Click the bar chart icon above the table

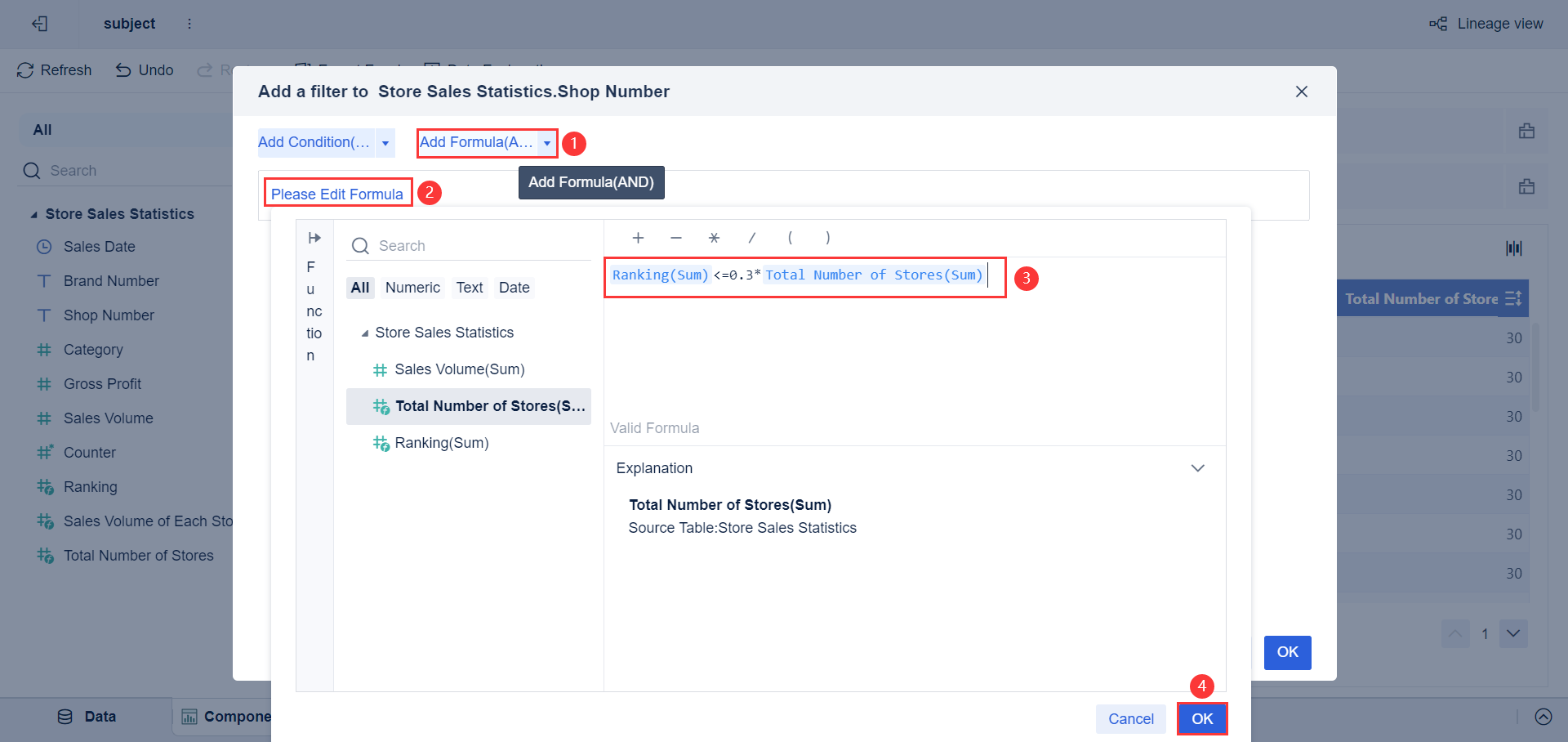click(x=1513, y=248)
